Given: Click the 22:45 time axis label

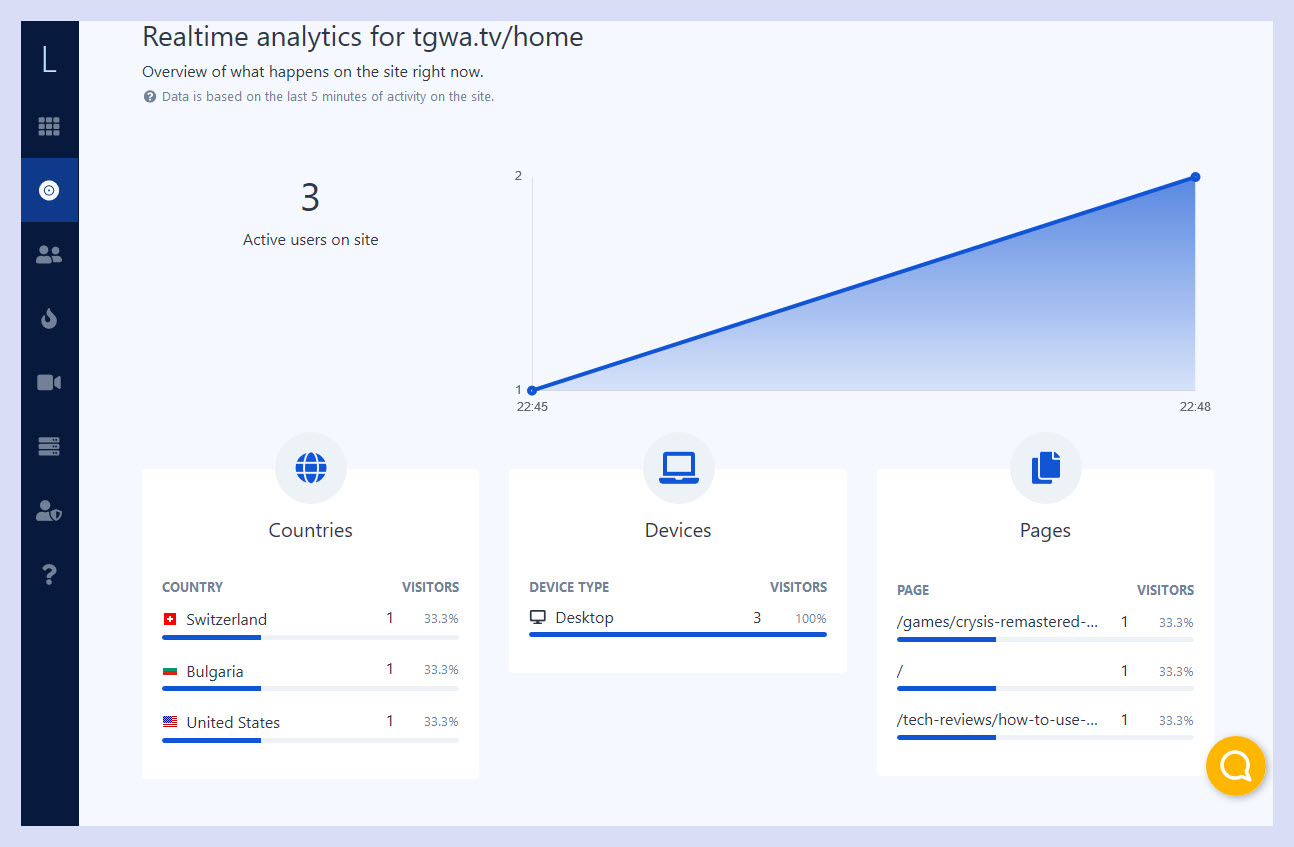Looking at the screenshot, I should [532, 407].
